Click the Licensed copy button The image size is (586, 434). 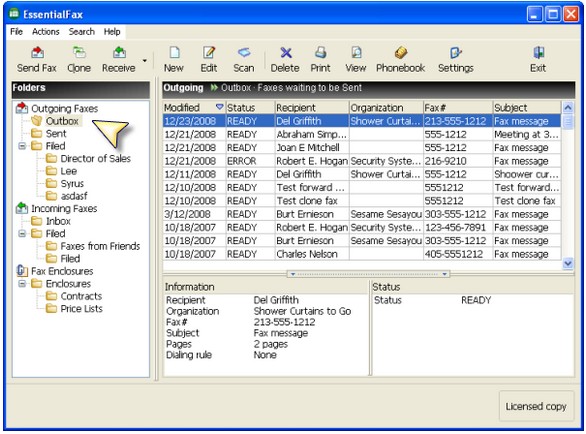(x=536, y=406)
